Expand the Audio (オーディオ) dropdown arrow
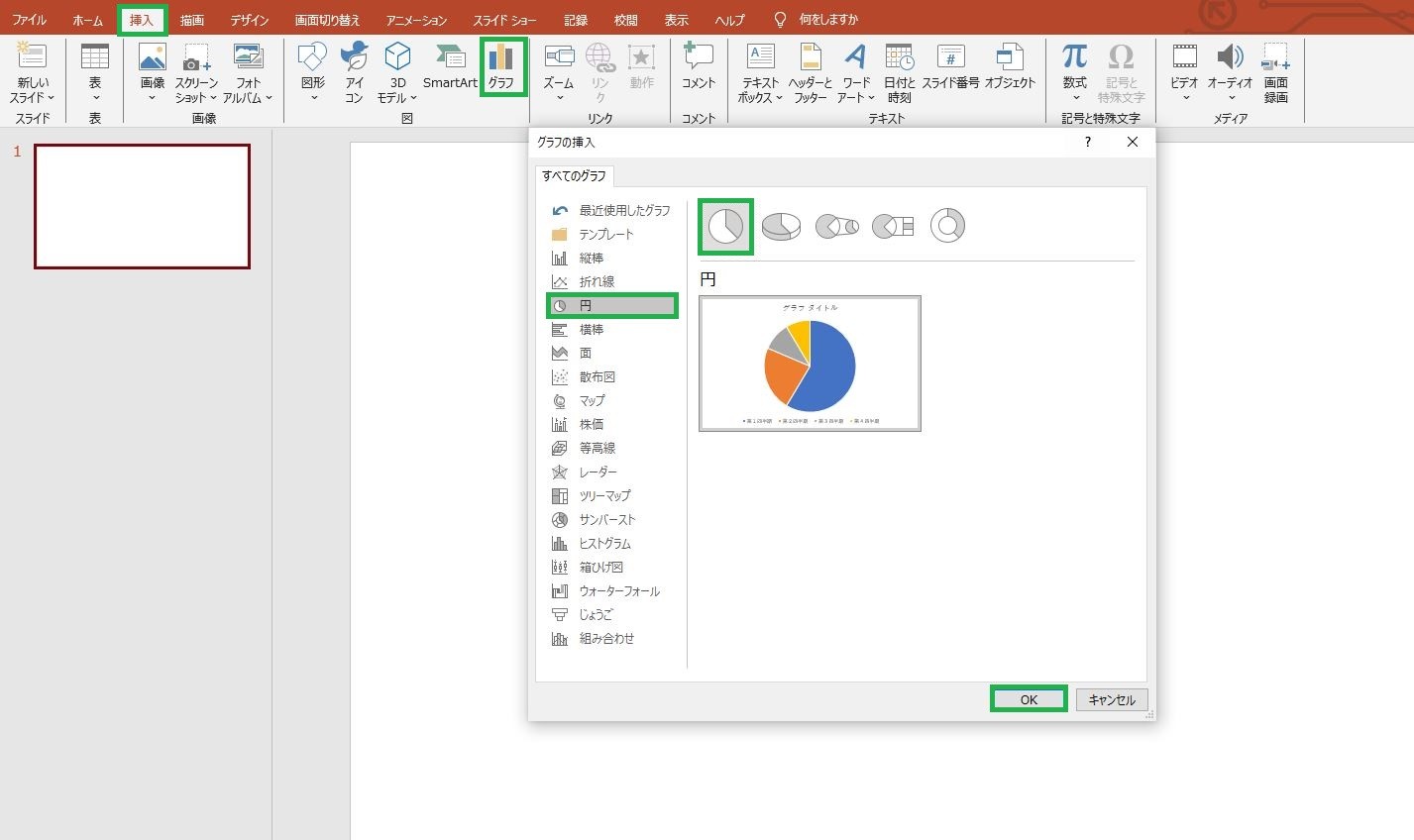 coord(1231,98)
